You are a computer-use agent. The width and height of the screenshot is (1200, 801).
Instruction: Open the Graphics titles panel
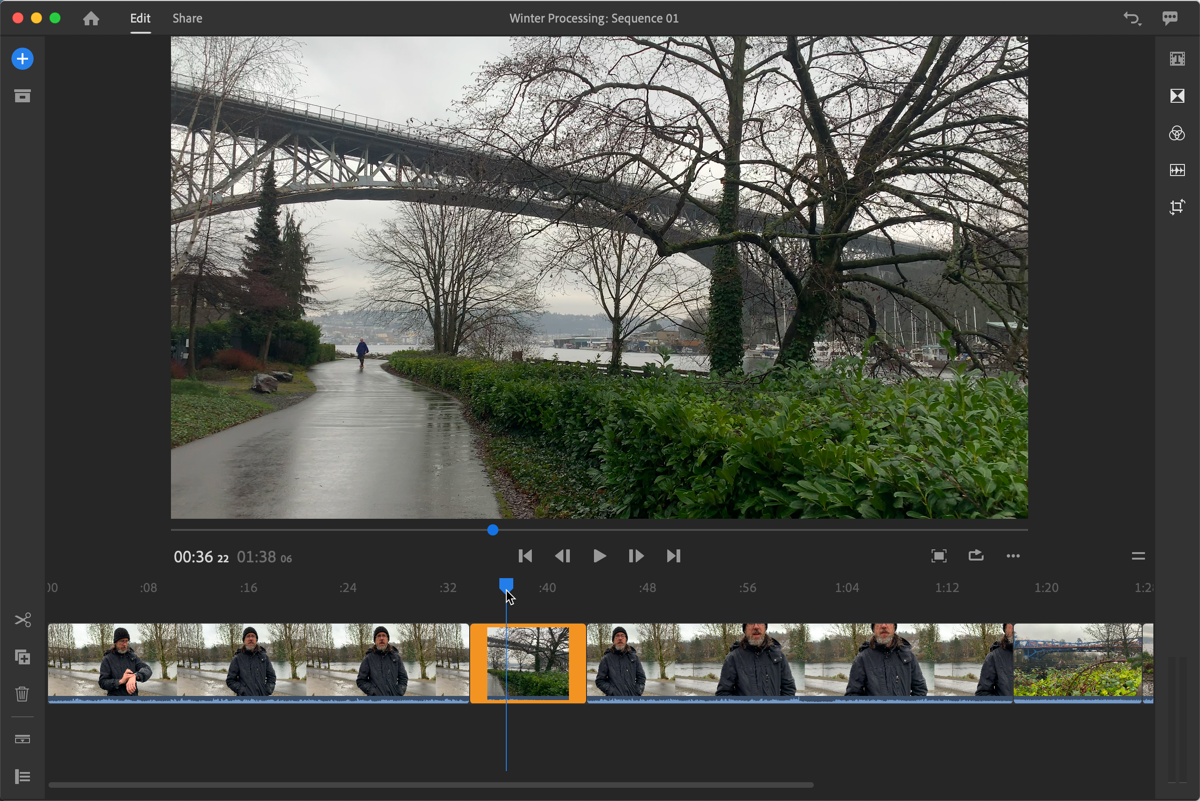pos(1177,59)
